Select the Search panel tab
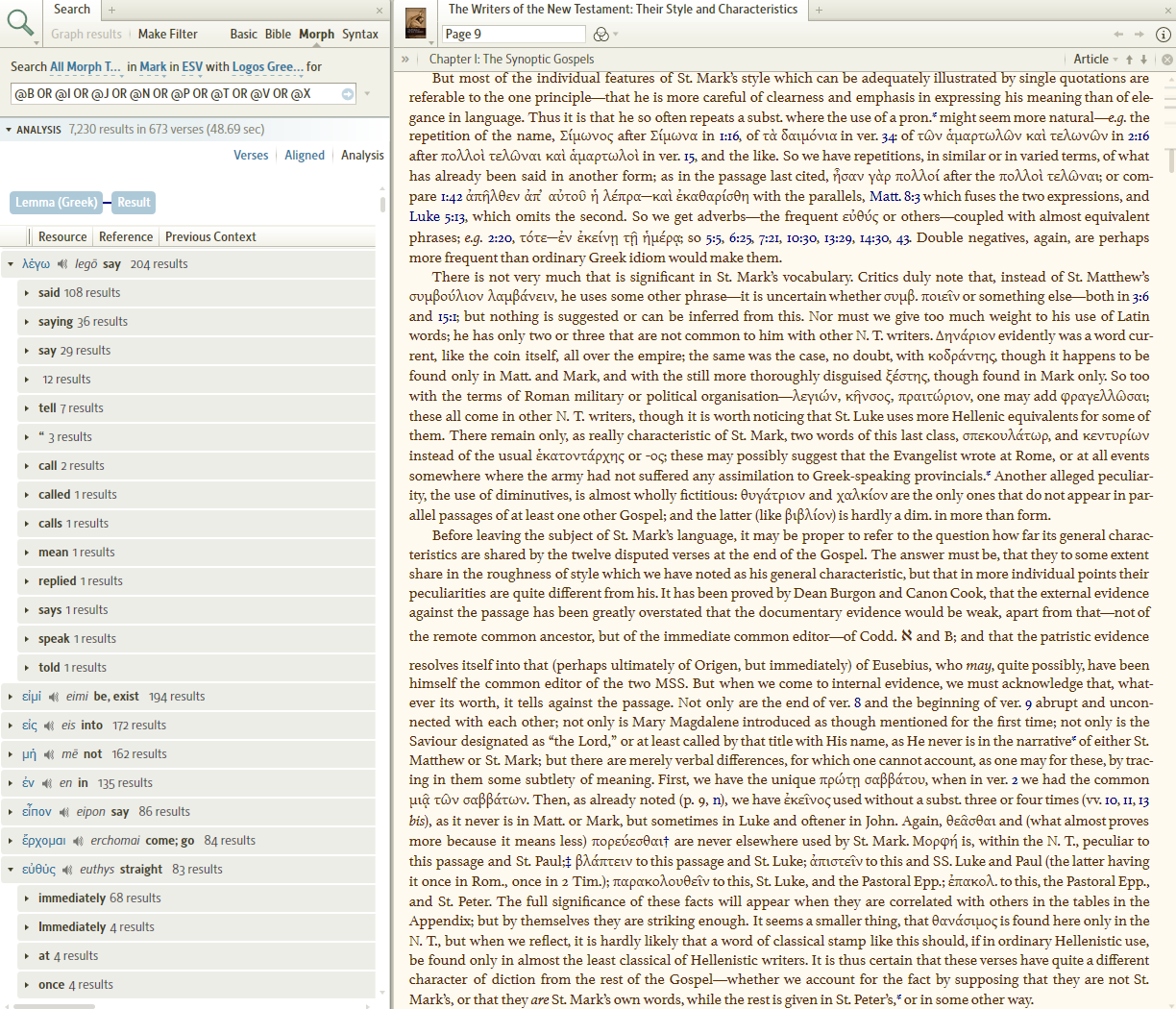Image resolution: width=1176 pixels, height=1009 pixels. pos(72,10)
